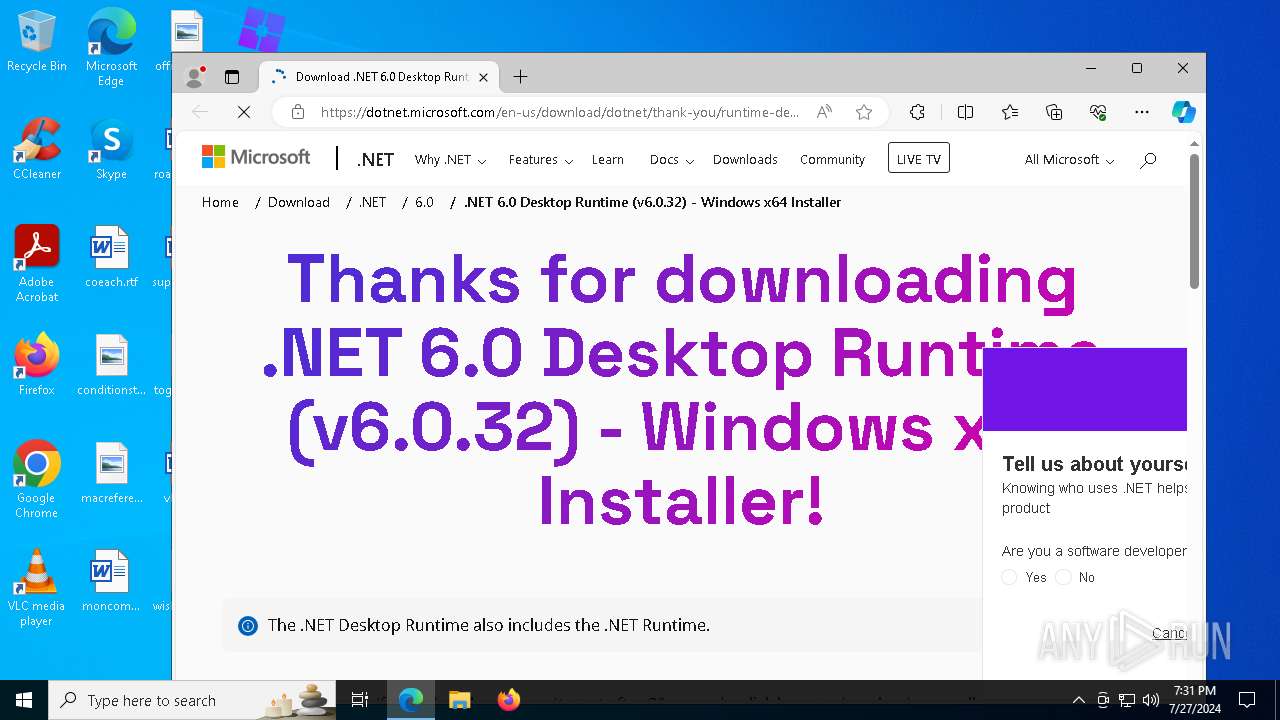Go to Download breadcrumb

pos(299,202)
